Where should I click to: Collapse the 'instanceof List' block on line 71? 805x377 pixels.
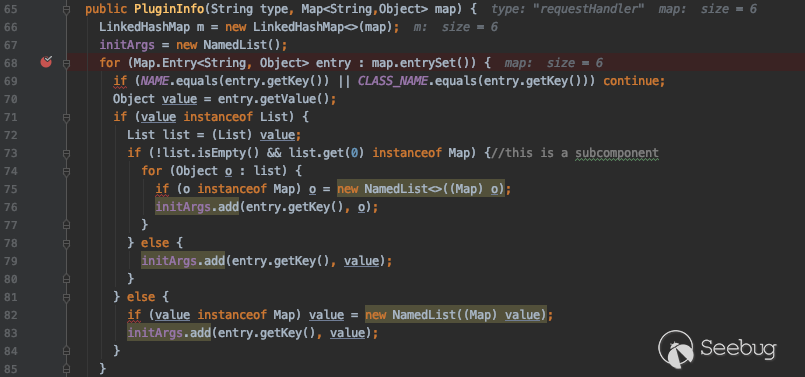(66, 117)
